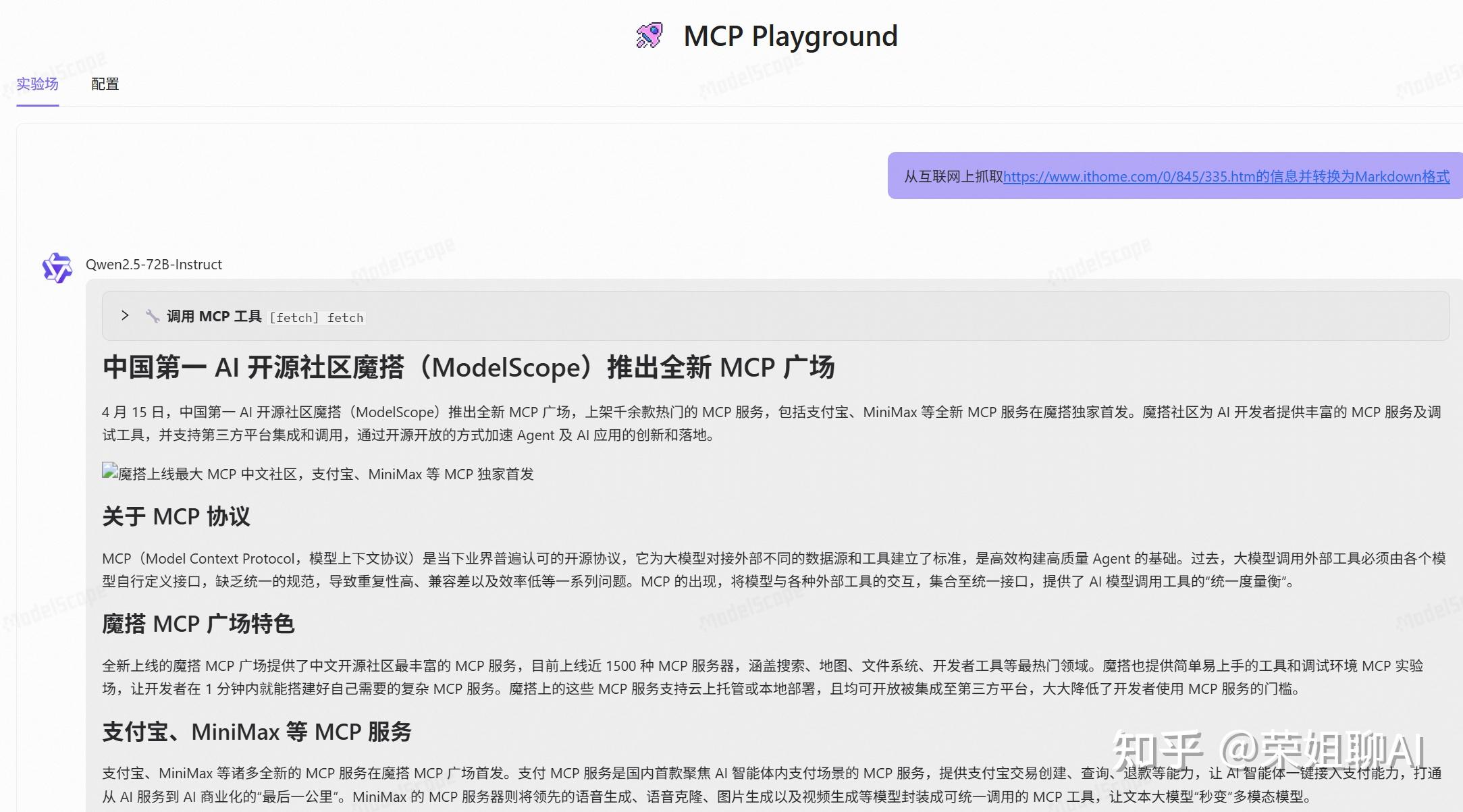Click the 关于 MCP 协议 section heading
The image size is (1463, 812).
tap(175, 516)
